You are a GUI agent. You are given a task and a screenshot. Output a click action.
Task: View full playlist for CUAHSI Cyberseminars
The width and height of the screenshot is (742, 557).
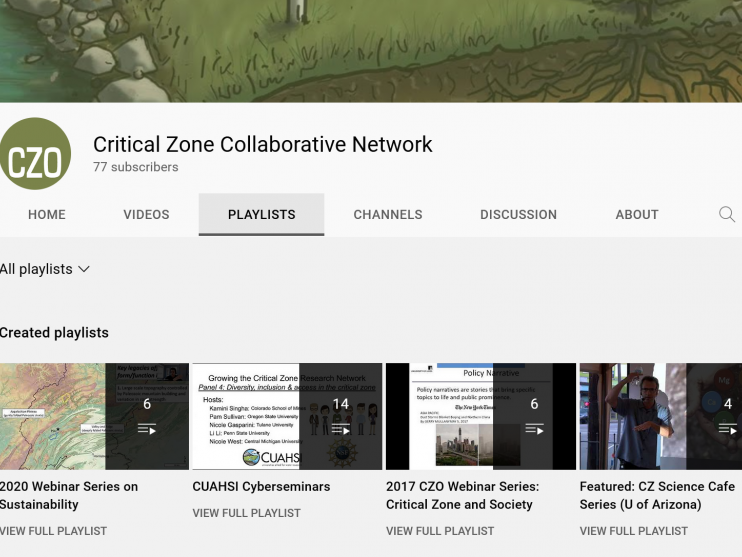pos(247,513)
